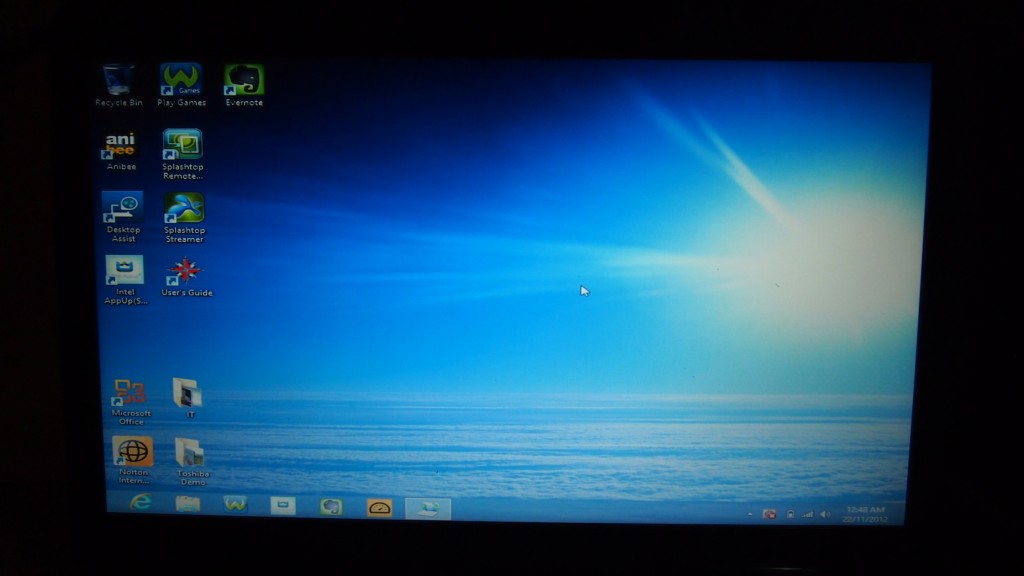Open the taskbar clock showing 12:48 AM
The width and height of the screenshot is (1024, 576).
pyautogui.click(x=865, y=515)
